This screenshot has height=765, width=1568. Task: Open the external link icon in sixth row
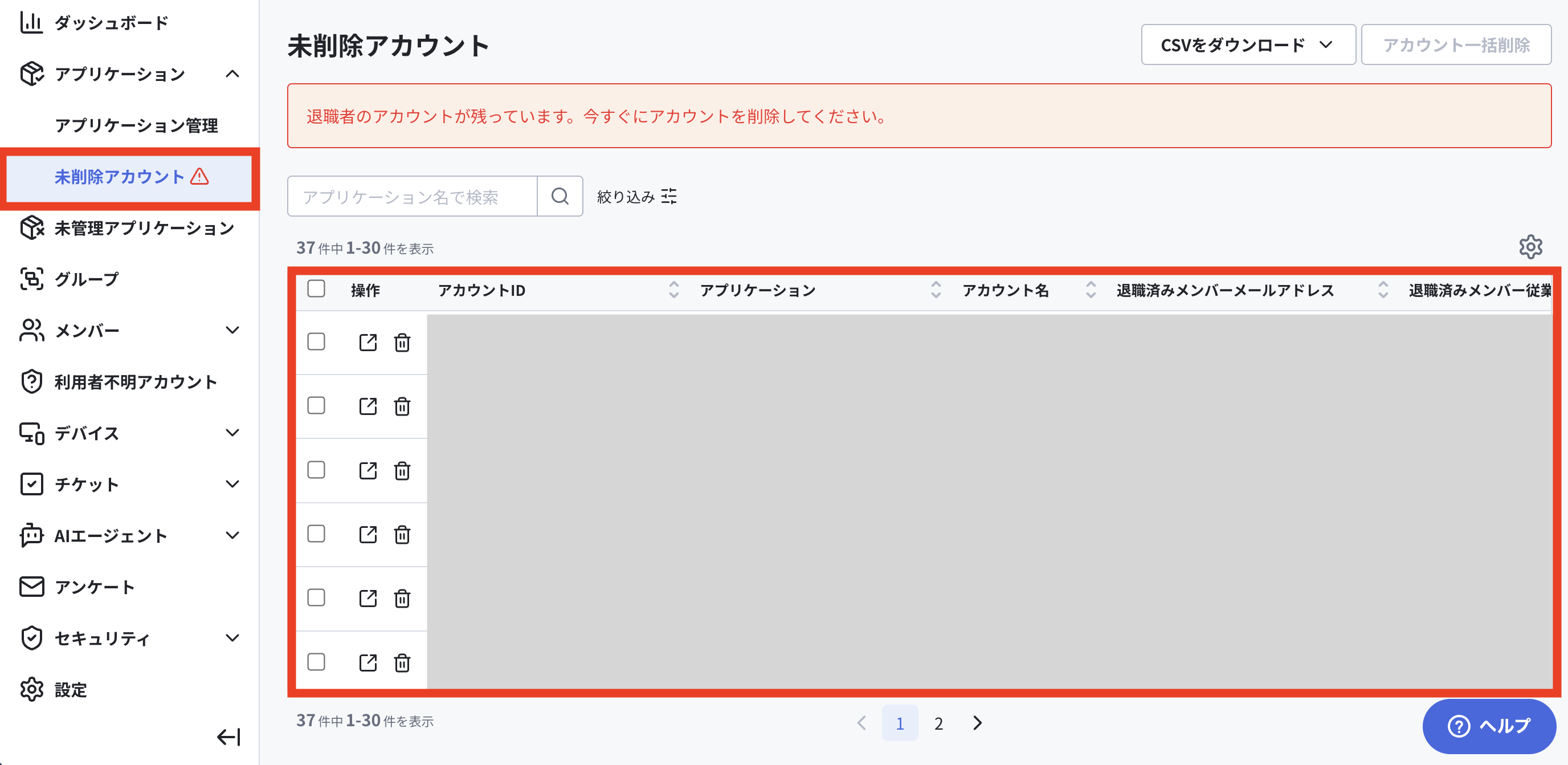point(367,662)
